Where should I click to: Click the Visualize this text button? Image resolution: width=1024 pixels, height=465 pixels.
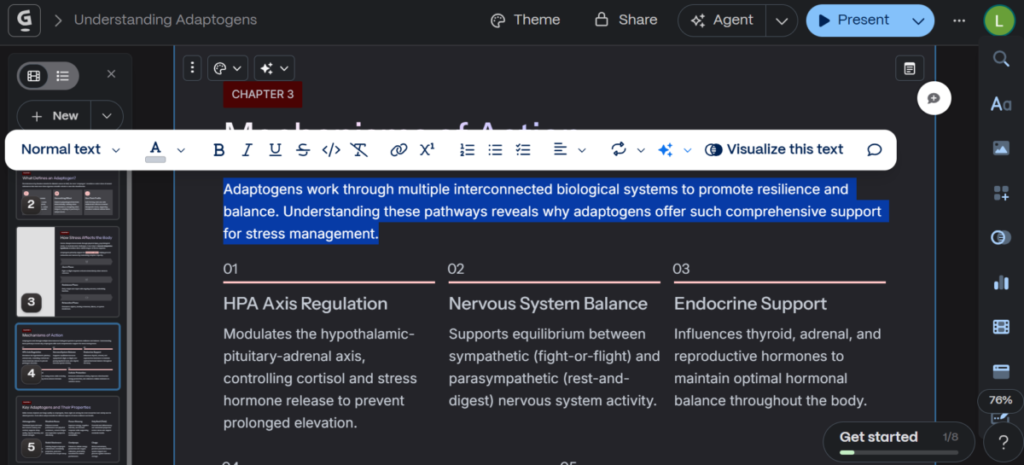click(x=774, y=150)
